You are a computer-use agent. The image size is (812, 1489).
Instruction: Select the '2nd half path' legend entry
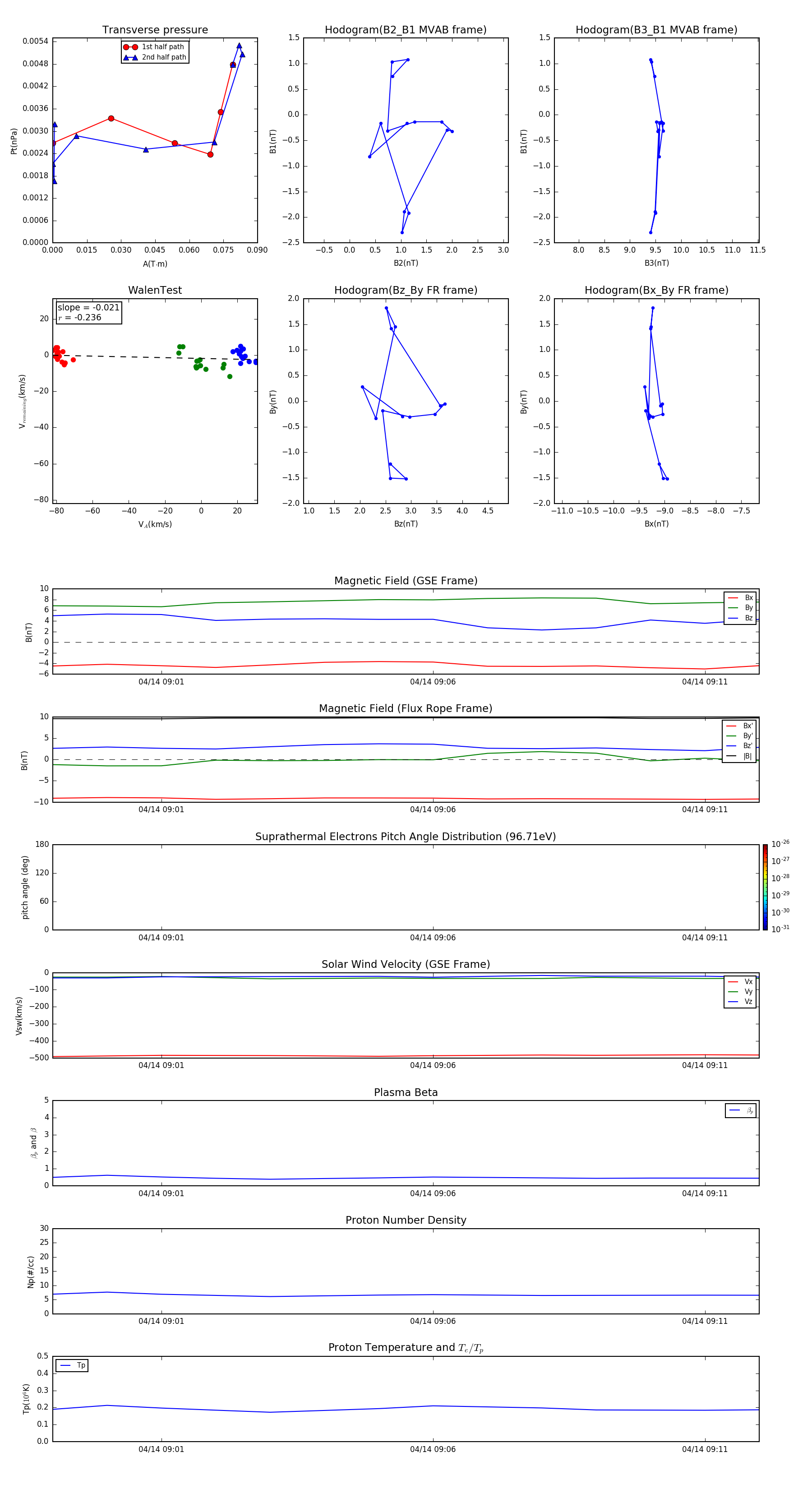(x=155, y=57)
